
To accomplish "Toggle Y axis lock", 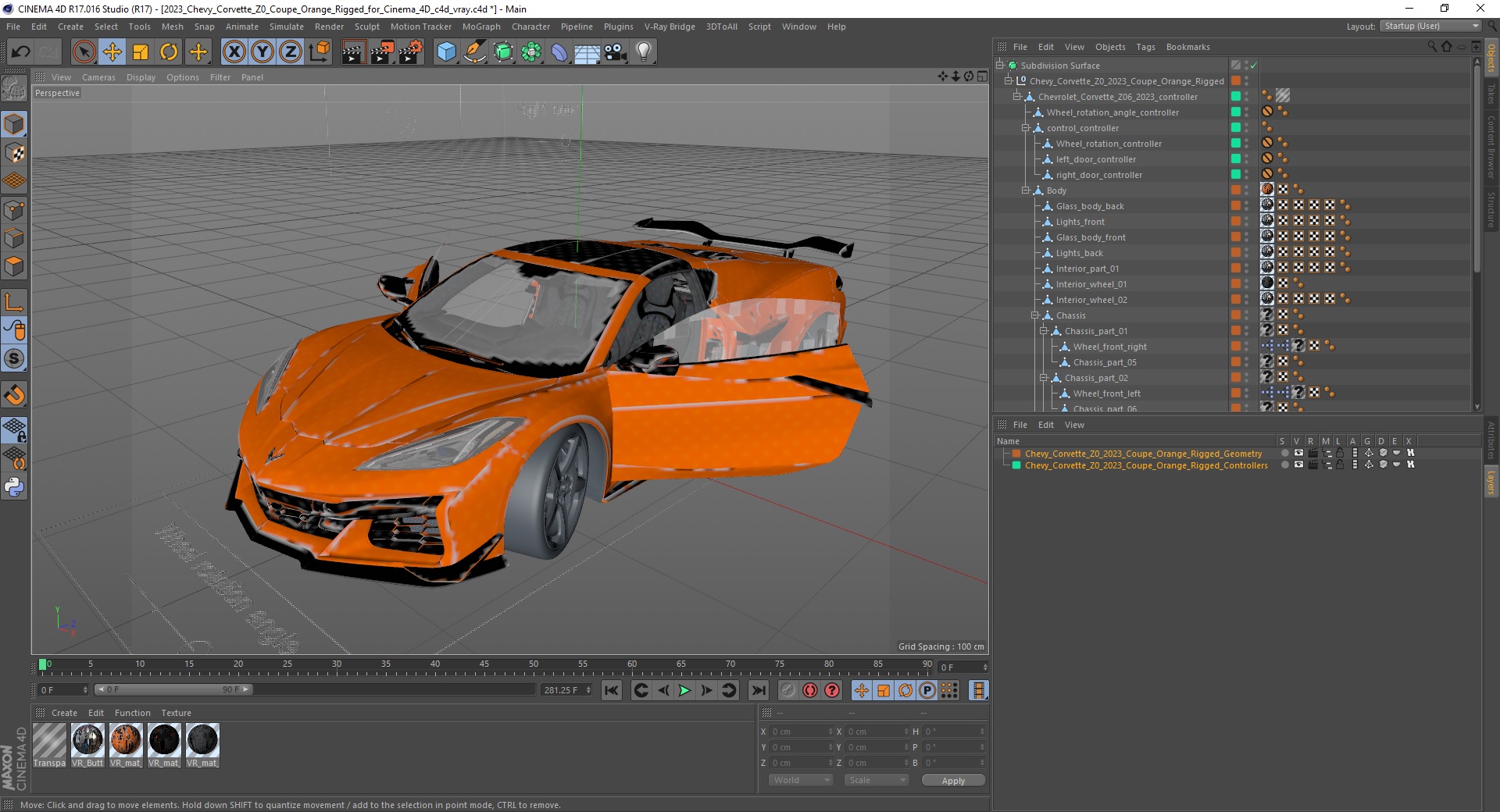I will [x=262, y=52].
